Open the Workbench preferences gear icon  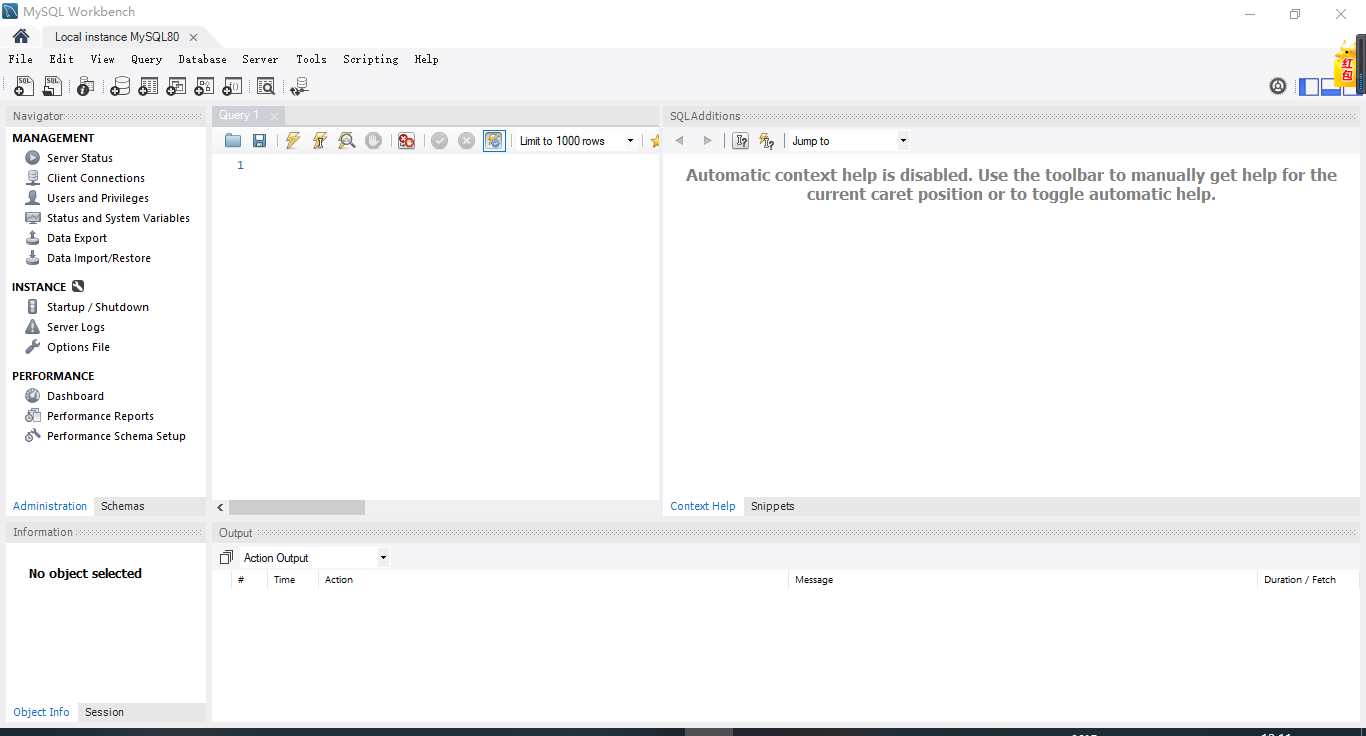(x=1278, y=86)
